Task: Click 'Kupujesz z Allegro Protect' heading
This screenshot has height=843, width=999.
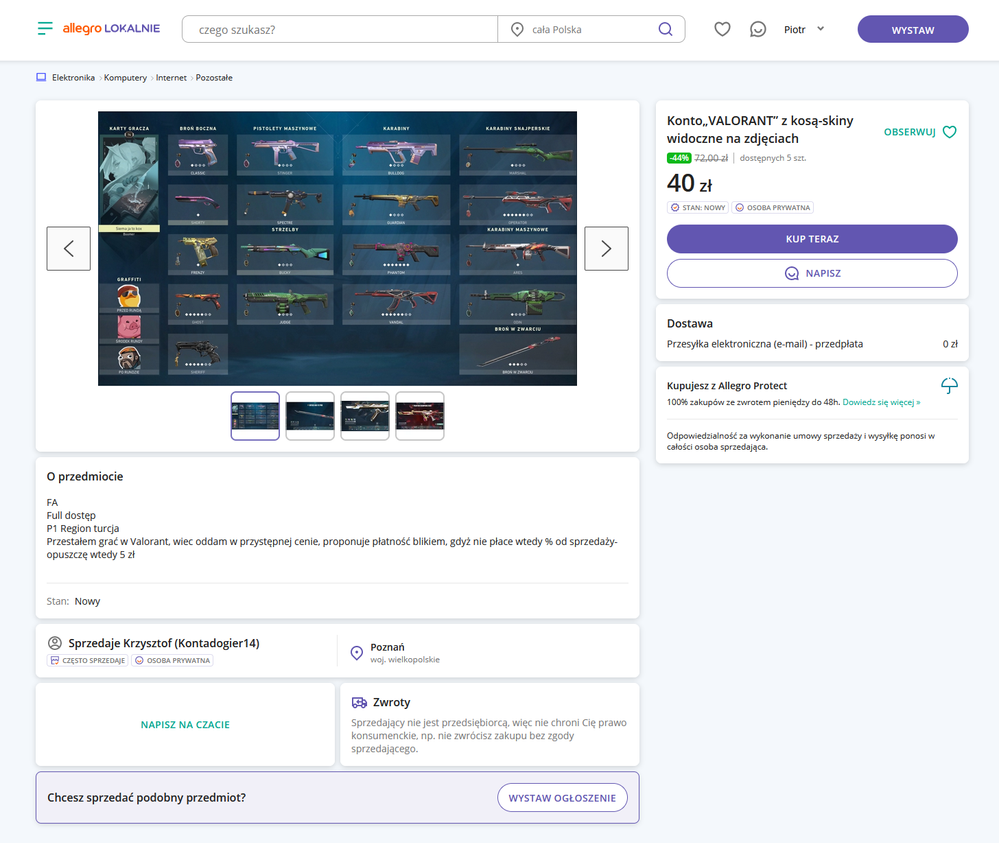Action: point(727,385)
